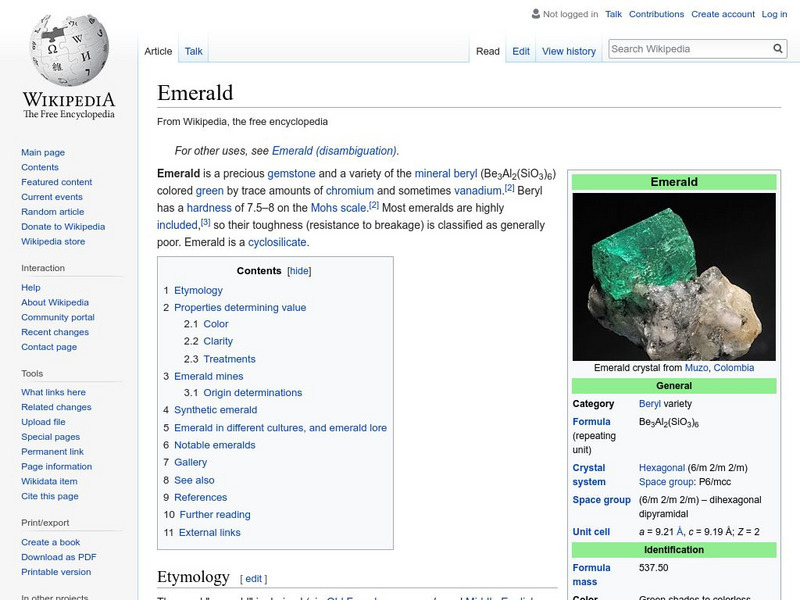Screen dimensions: 800x600
Task: Jump to Notable emeralds section
Action: [215, 445]
